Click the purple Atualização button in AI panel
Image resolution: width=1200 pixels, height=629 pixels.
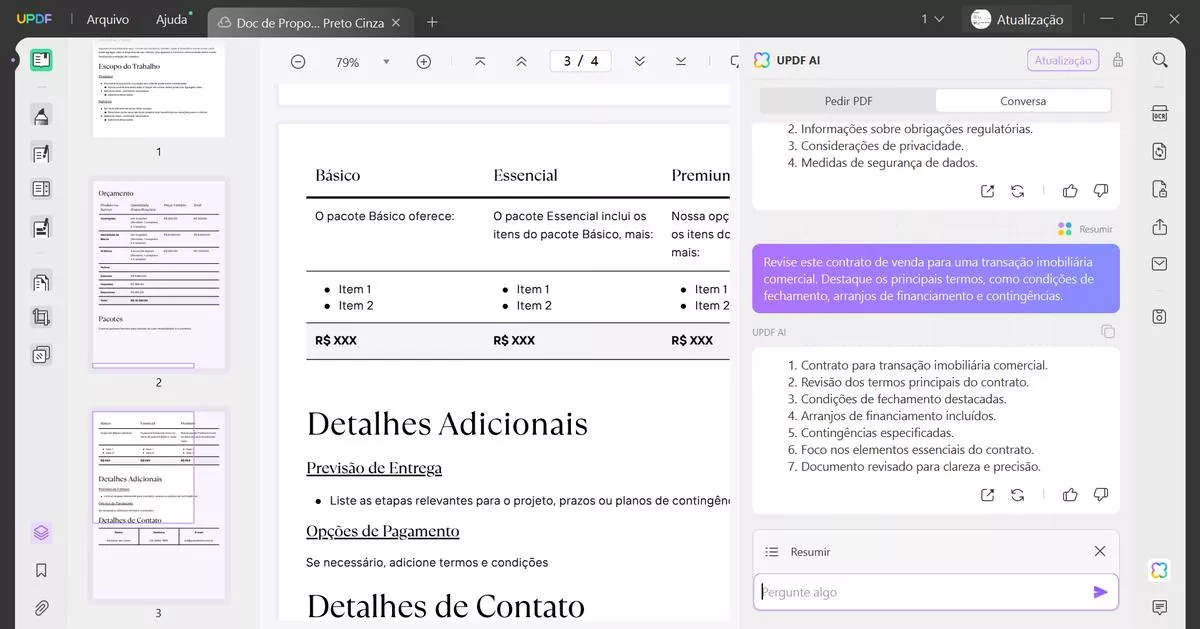(1062, 60)
